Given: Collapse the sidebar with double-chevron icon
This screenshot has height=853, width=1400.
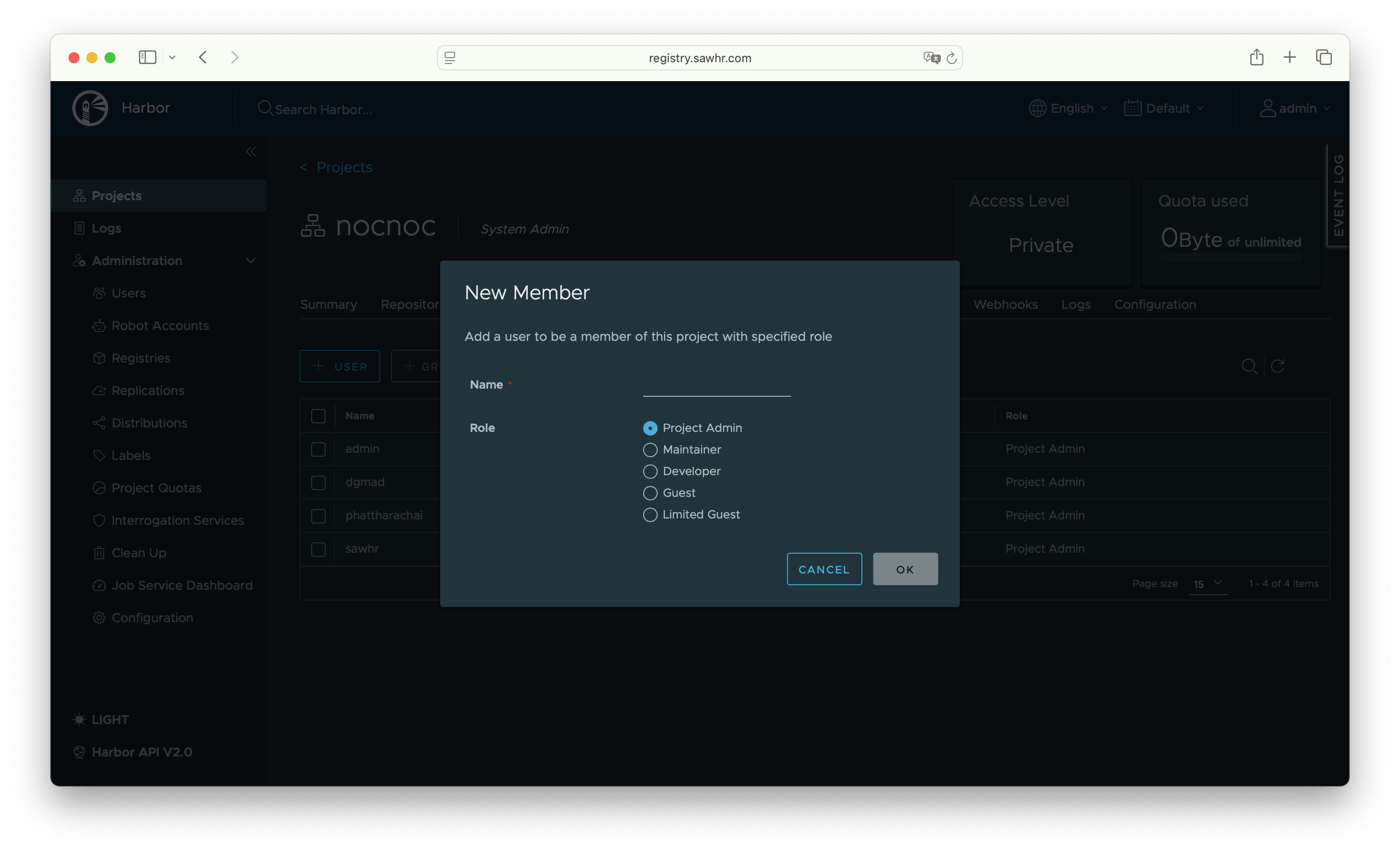Looking at the screenshot, I should (251, 151).
